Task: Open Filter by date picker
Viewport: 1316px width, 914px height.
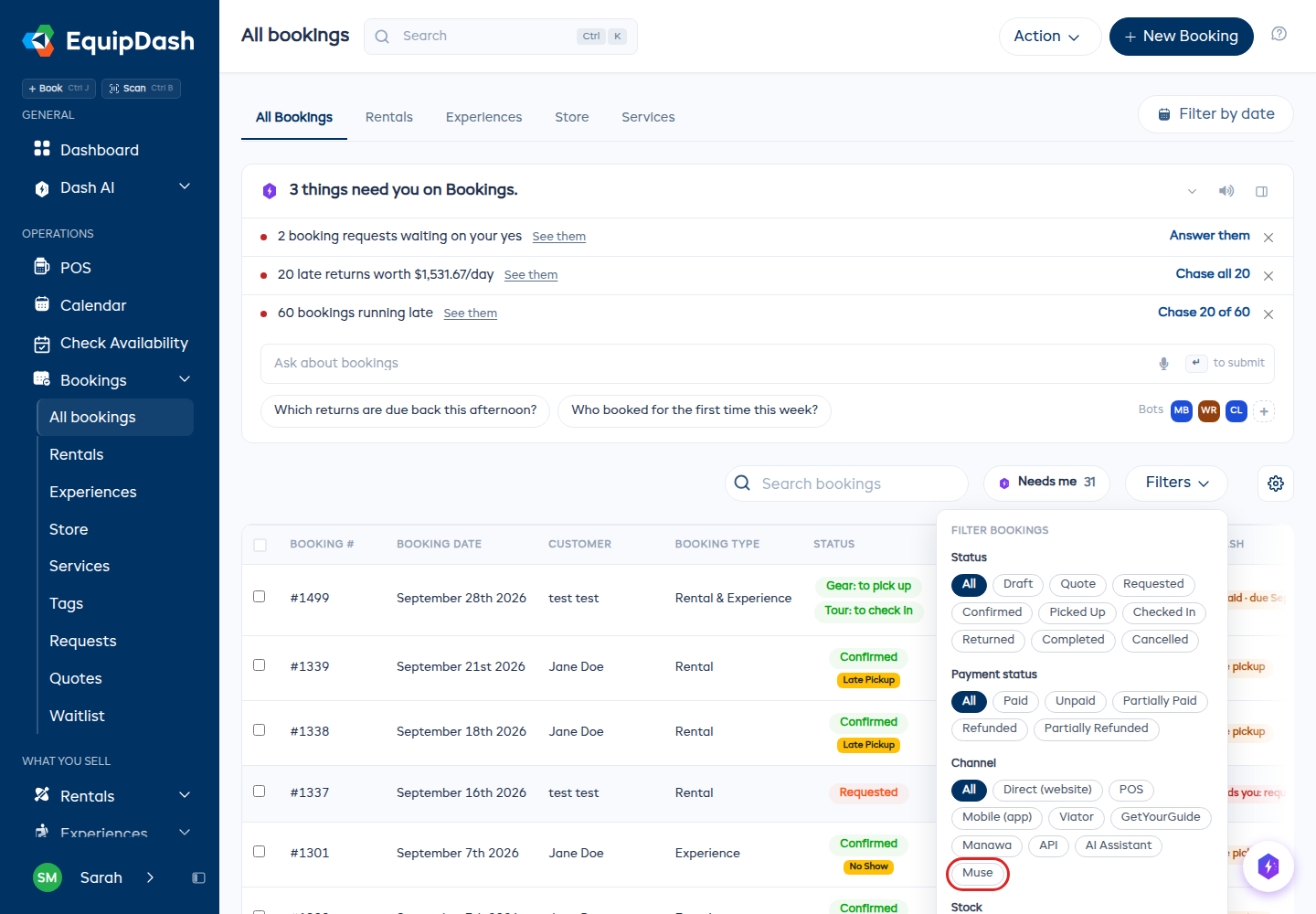Action: pyautogui.click(x=1215, y=114)
